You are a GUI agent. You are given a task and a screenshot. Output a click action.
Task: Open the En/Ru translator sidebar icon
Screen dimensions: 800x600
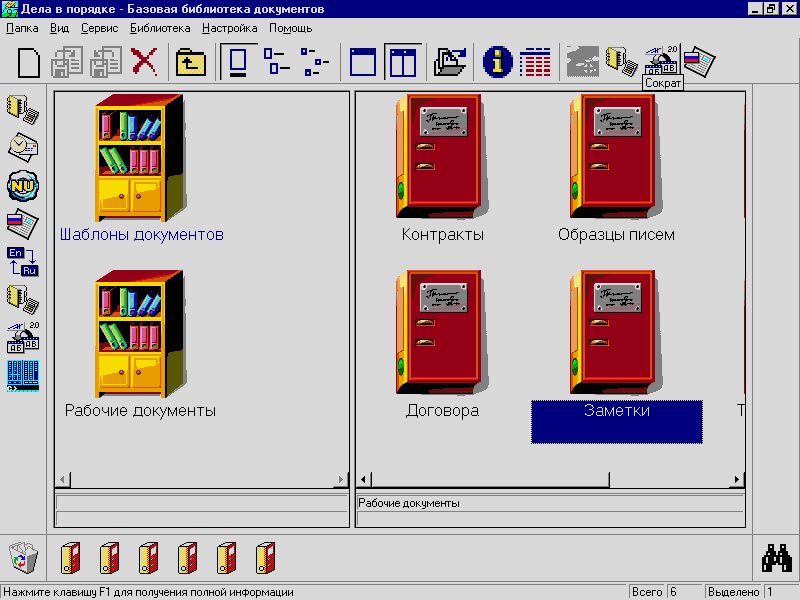[22, 261]
